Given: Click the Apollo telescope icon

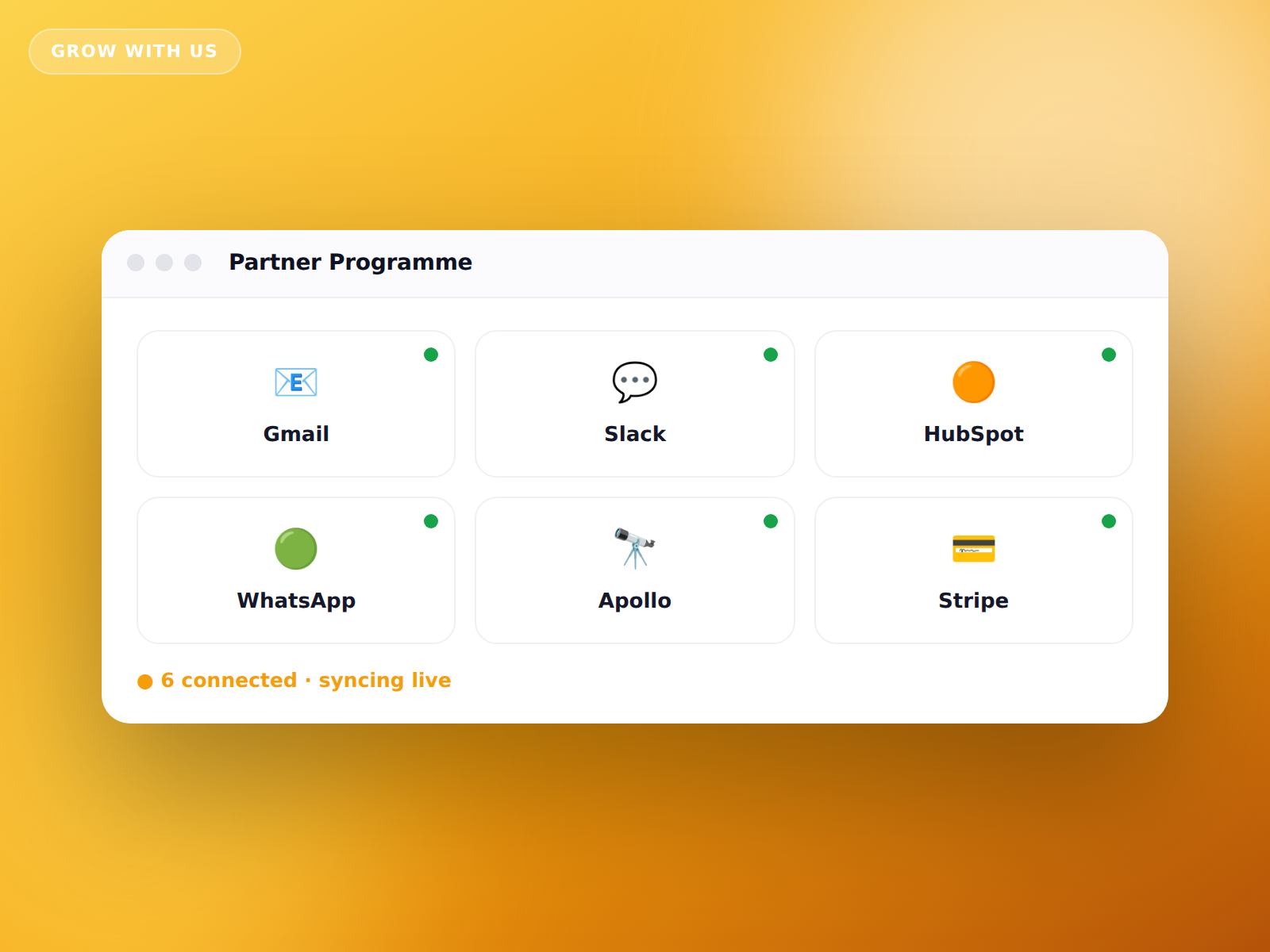Looking at the screenshot, I should (635, 549).
